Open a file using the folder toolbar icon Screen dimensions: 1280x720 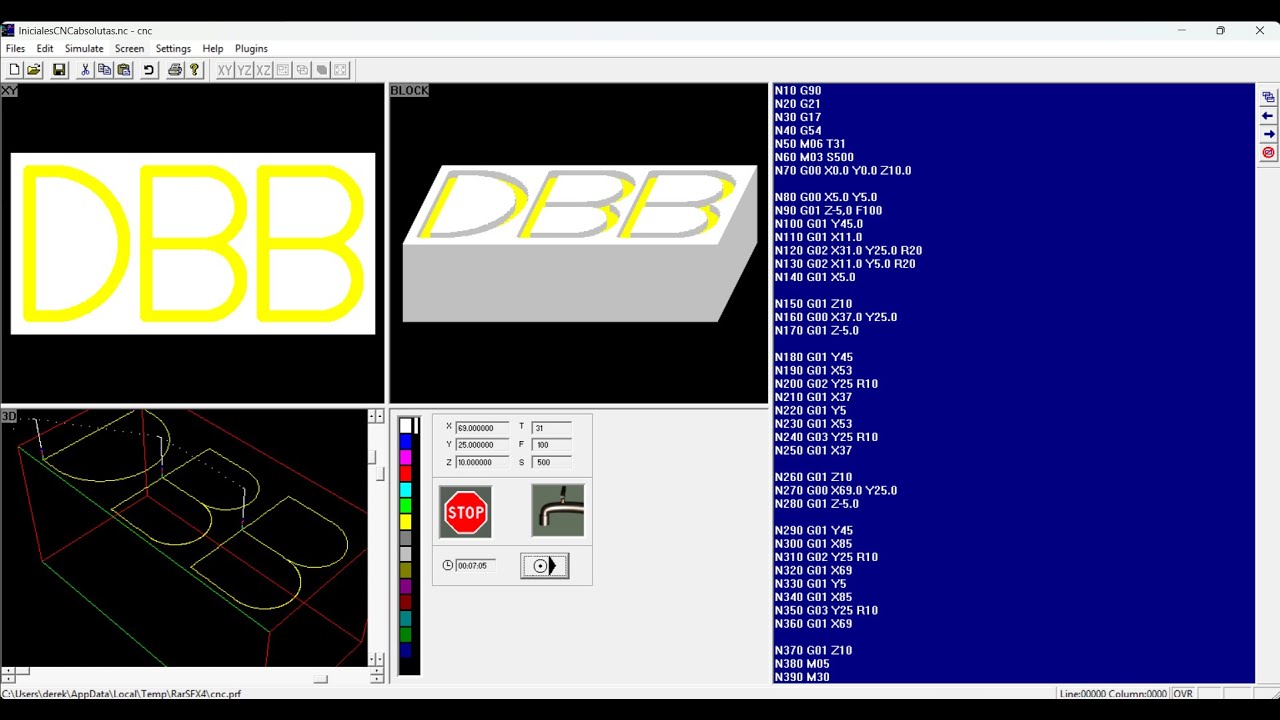(34, 70)
